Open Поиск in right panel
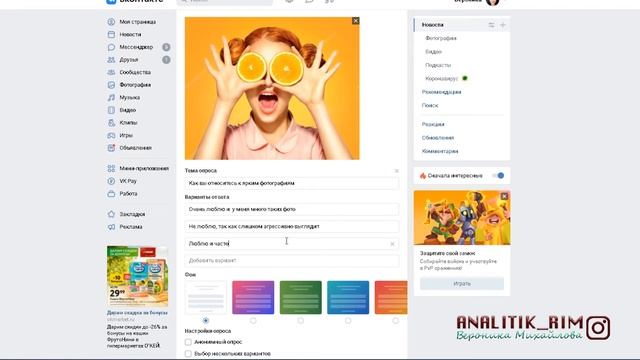Image resolution: width=640 pixels, height=360 pixels. [430, 105]
